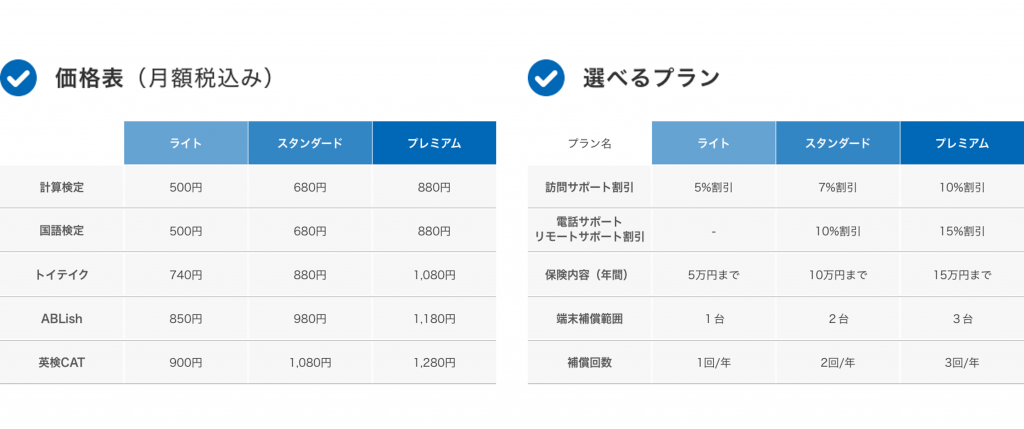The height and width of the screenshot is (429, 1024).
Task: Click the blue checkmark beside 価格表
Action: [x=18, y=78]
